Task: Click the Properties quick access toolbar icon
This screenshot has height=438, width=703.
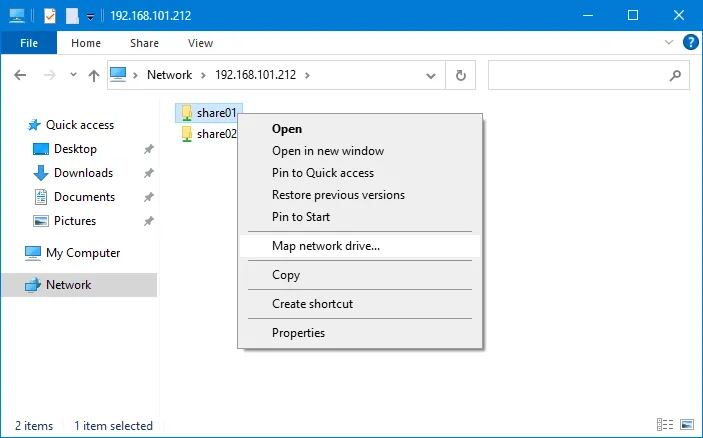Action: point(50,16)
